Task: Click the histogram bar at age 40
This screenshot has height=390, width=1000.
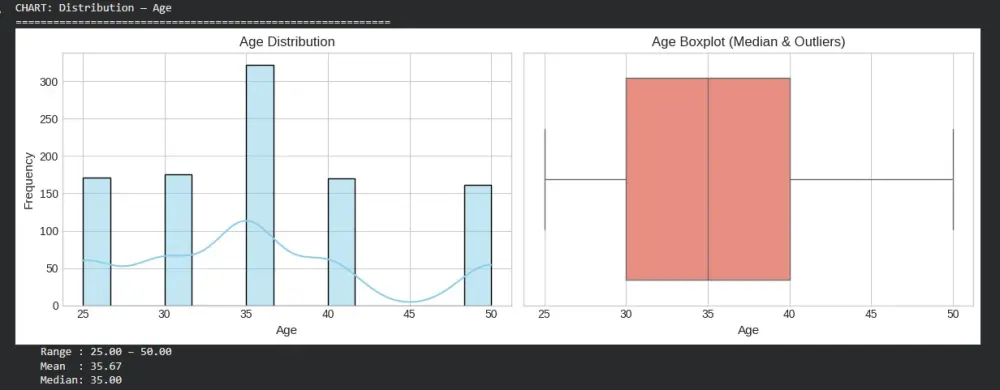Action: click(x=342, y=242)
